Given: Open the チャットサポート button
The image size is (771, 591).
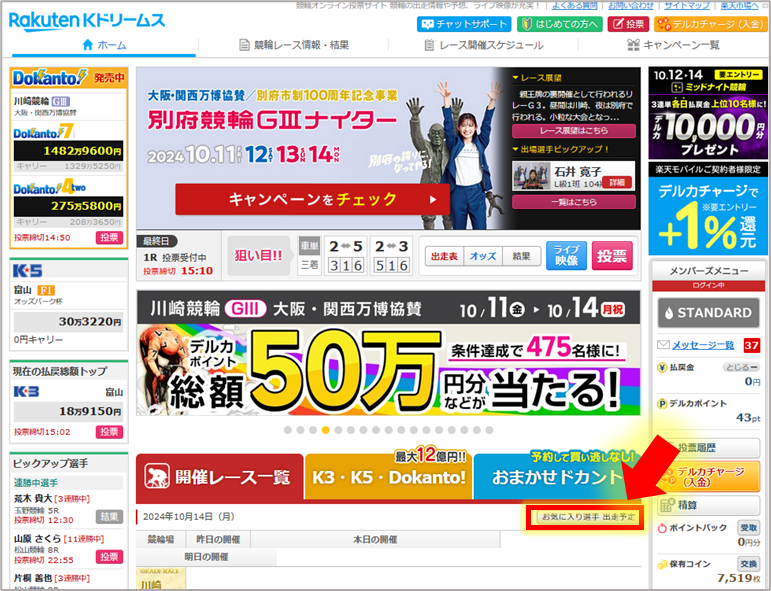Looking at the screenshot, I should pyautogui.click(x=464, y=24).
